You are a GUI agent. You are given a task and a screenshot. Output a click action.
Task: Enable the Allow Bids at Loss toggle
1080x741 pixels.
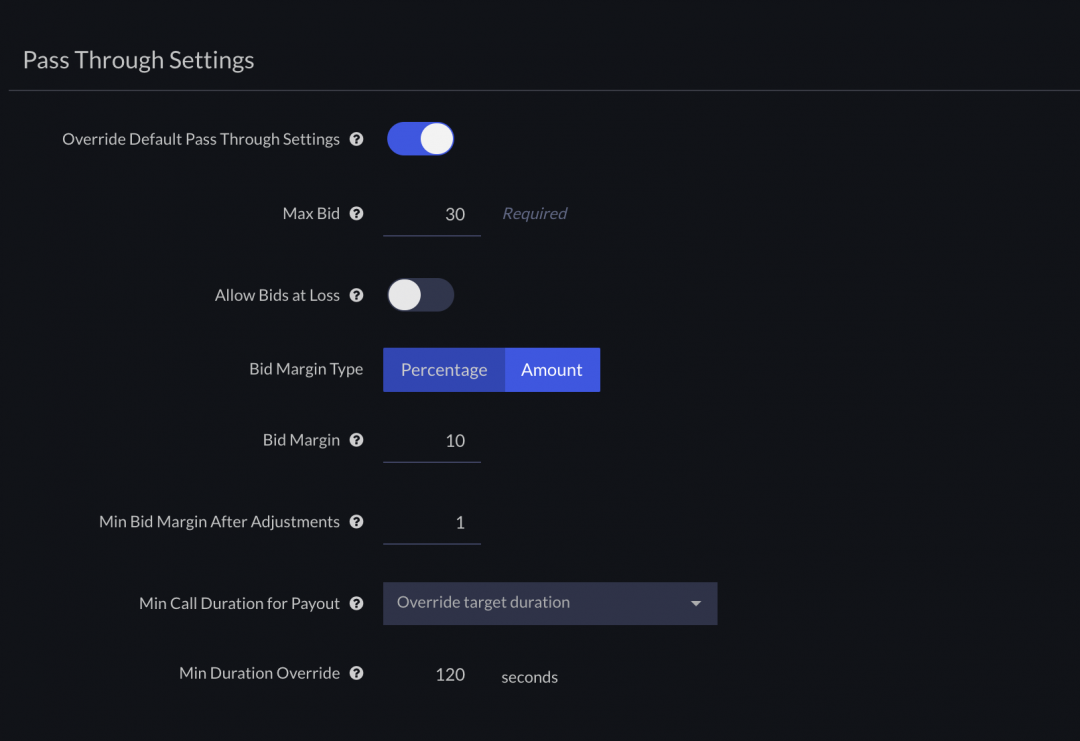[x=420, y=295]
